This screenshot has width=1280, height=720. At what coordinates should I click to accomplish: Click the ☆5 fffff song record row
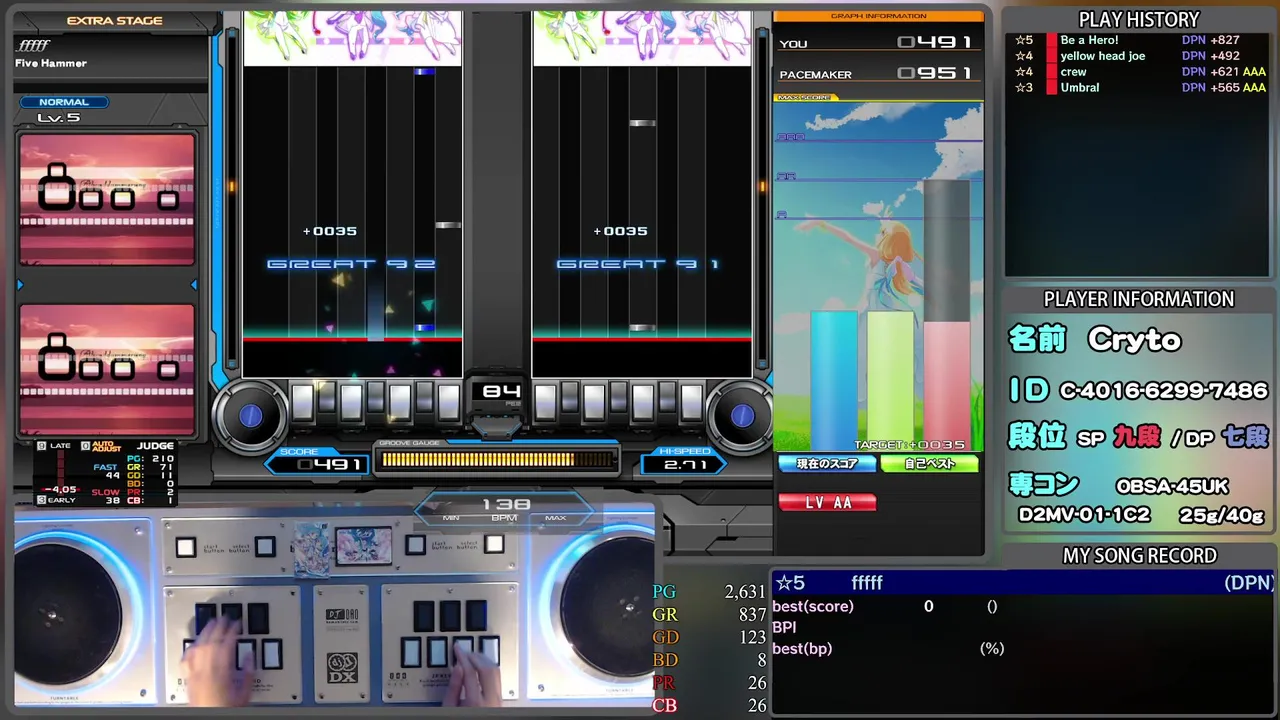pos(1024,583)
